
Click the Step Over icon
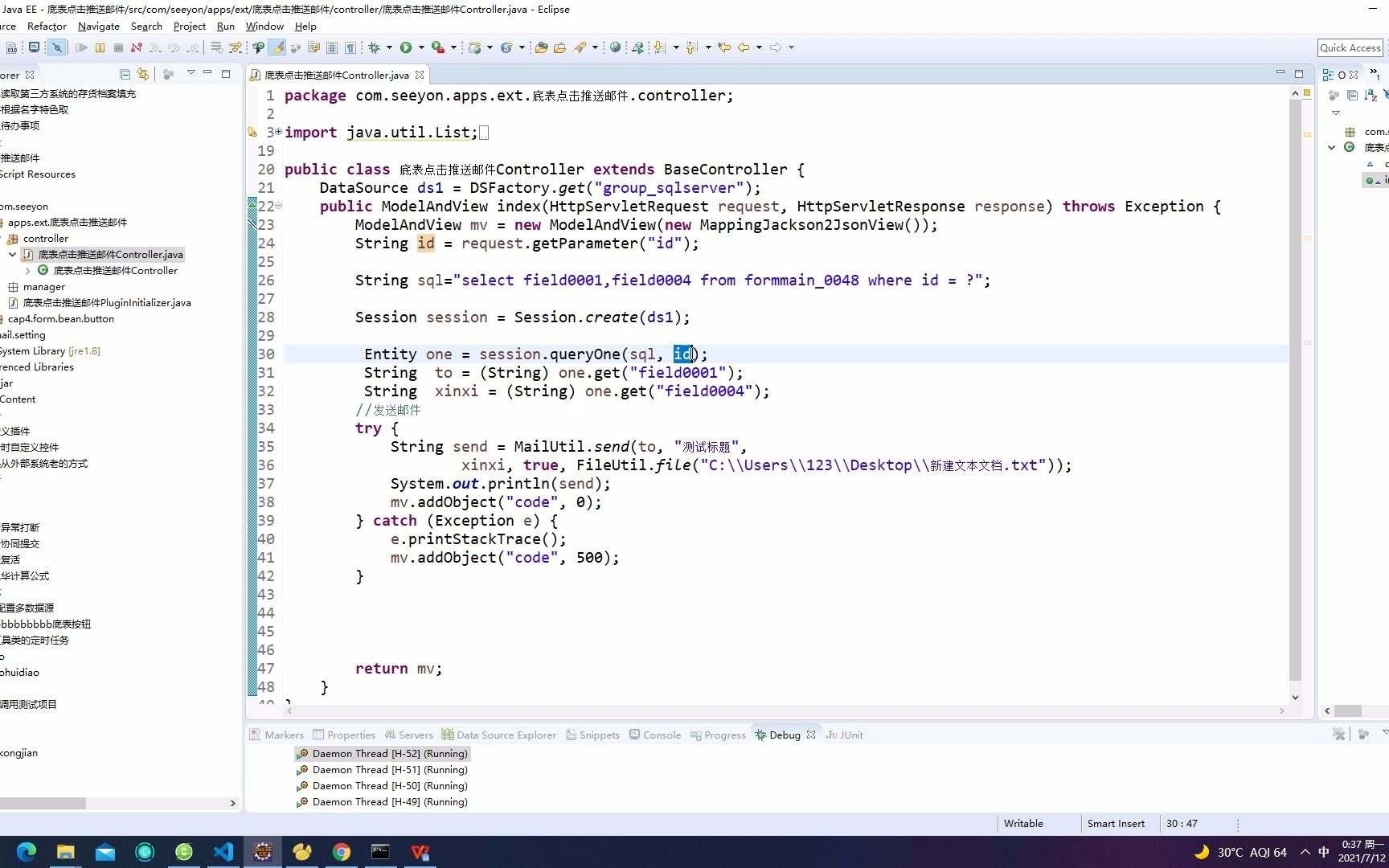[x=174, y=47]
